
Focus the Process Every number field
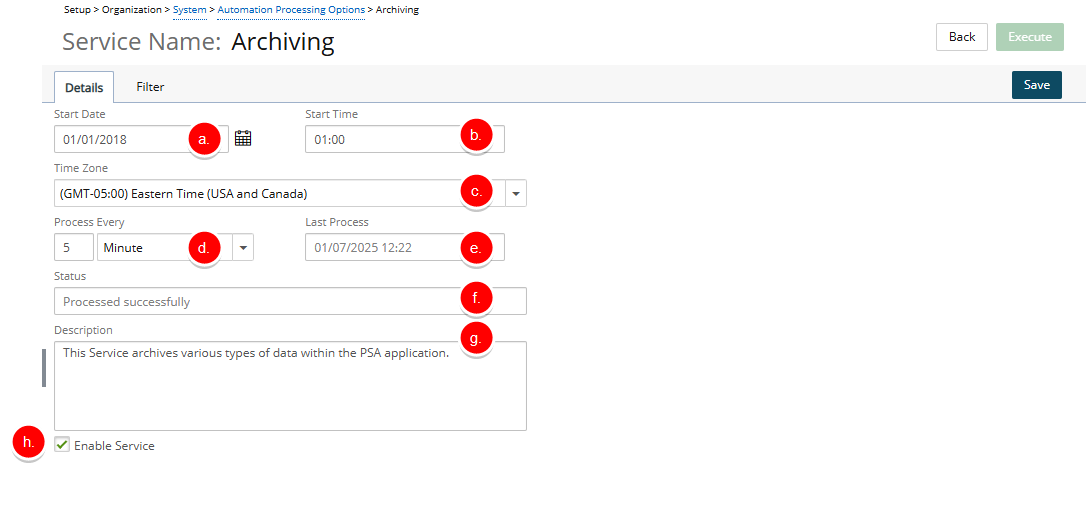point(73,247)
